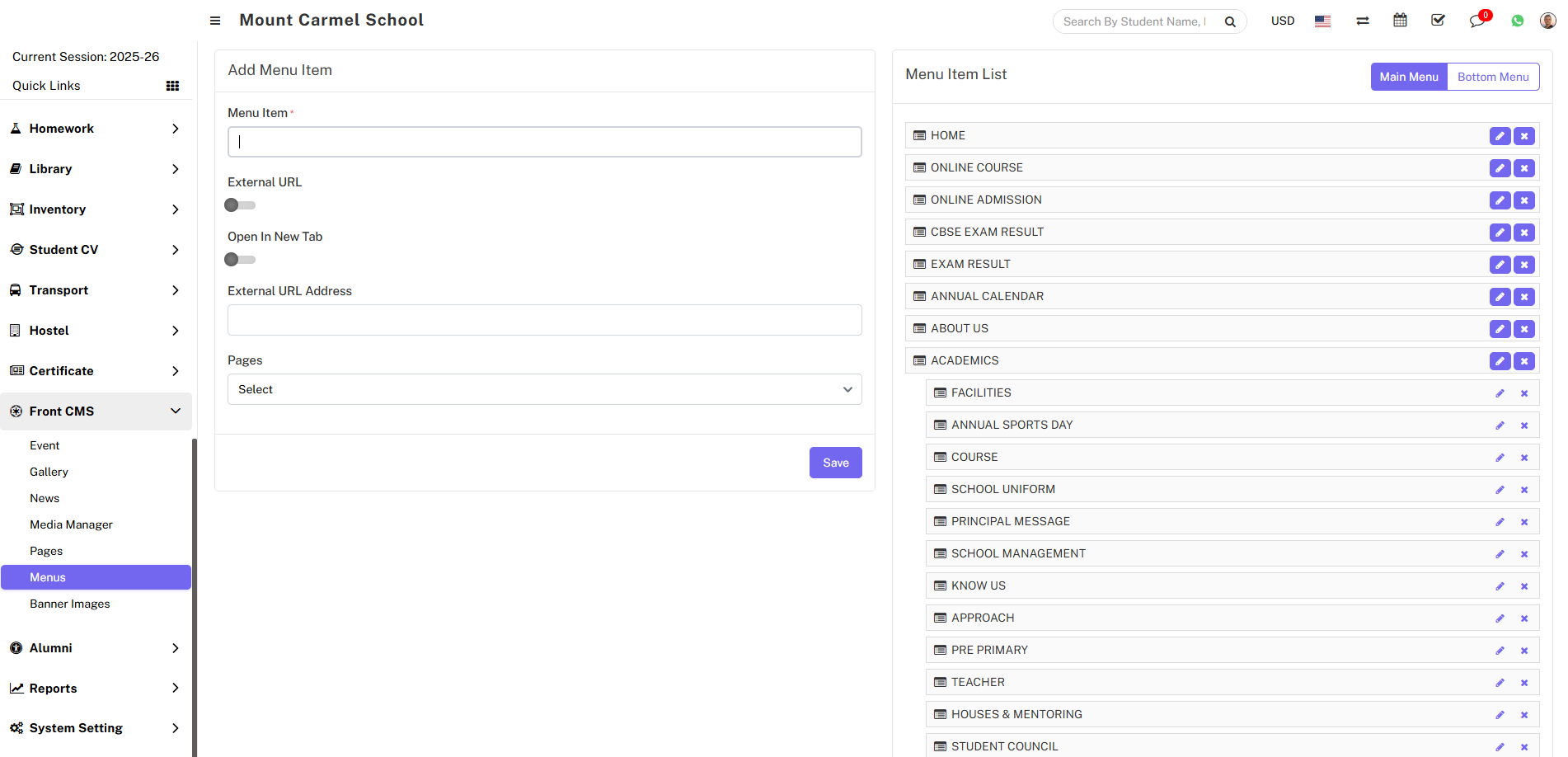Edit the HOME menu item

coord(1500,136)
